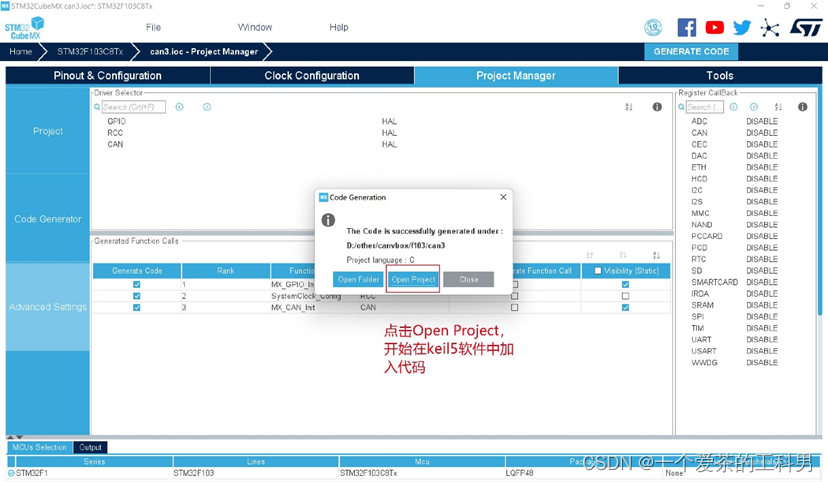The height and width of the screenshot is (482, 828).
Task: Click the Register CallBack search magnifier icon
Action: tap(681, 107)
